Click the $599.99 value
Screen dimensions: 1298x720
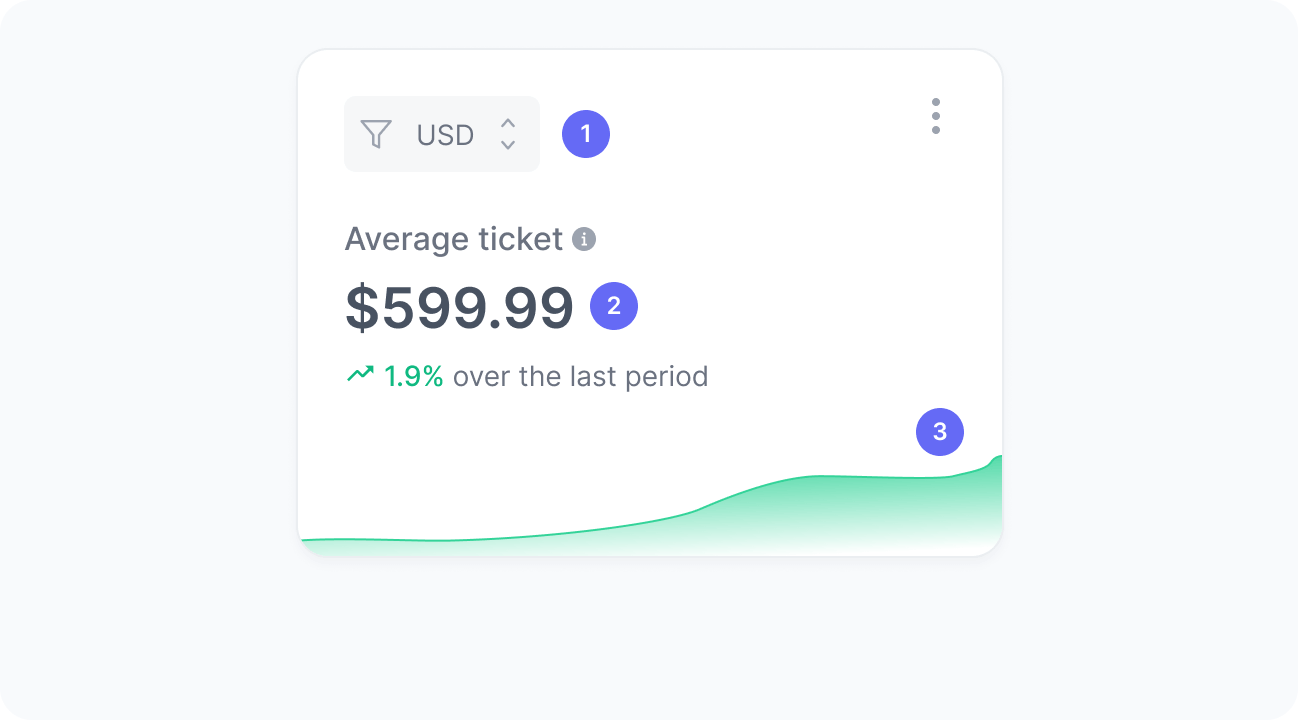click(x=460, y=306)
